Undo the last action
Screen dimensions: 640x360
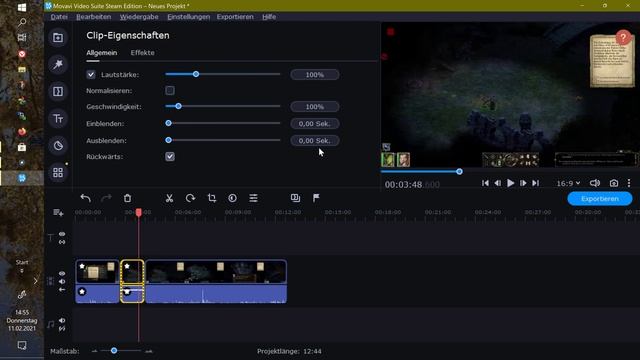(85, 198)
